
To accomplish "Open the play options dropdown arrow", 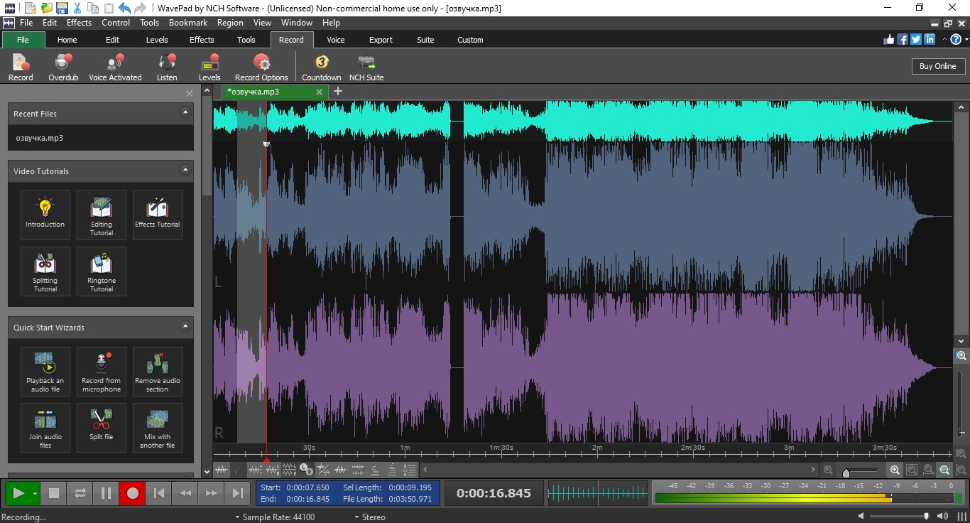I will point(35,493).
